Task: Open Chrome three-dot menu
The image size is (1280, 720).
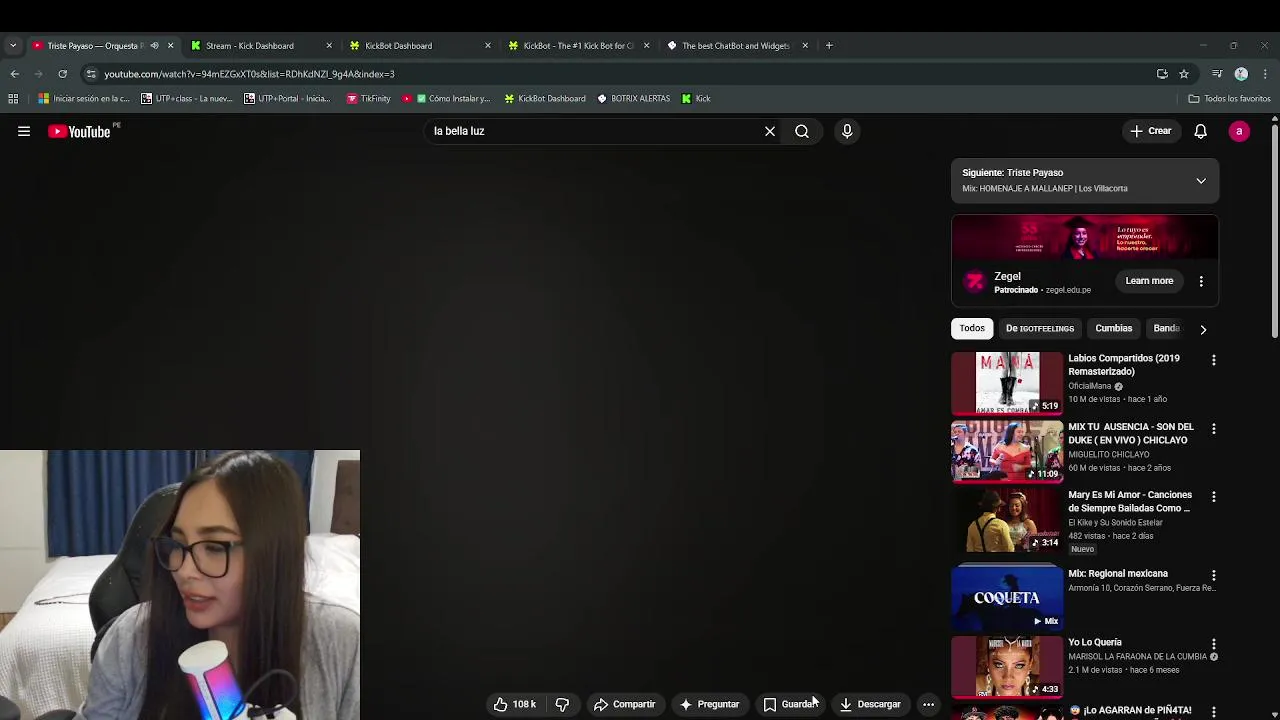Action: pyautogui.click(x=1265, y=74)
